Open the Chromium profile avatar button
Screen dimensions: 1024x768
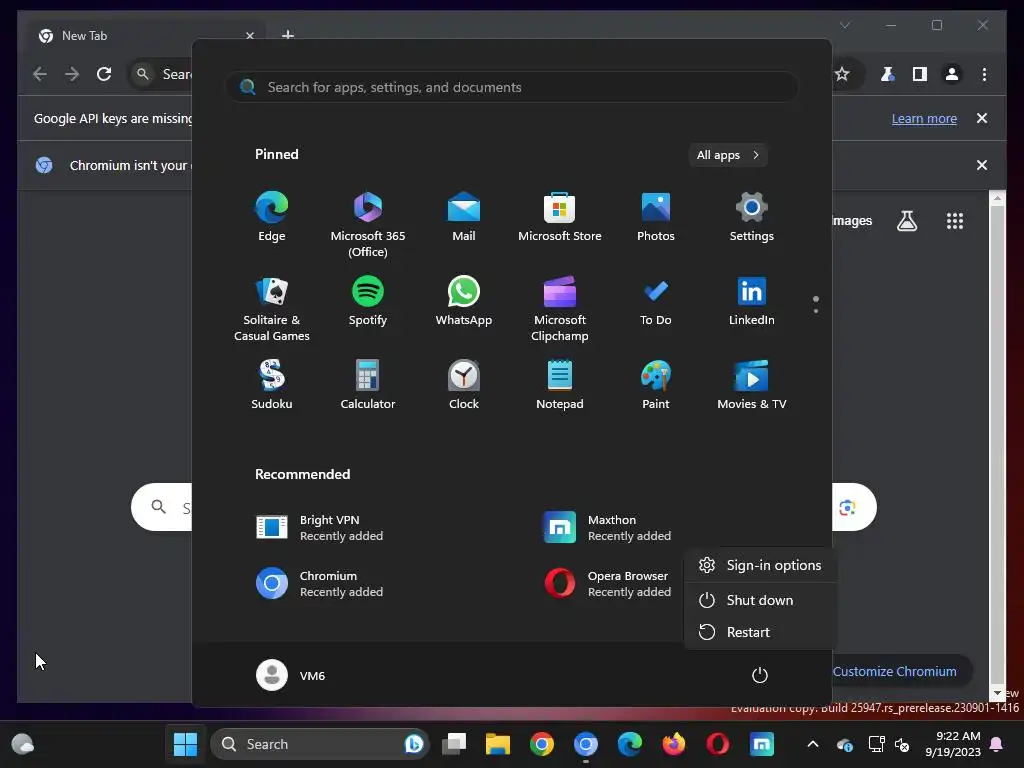pos(952,74)
